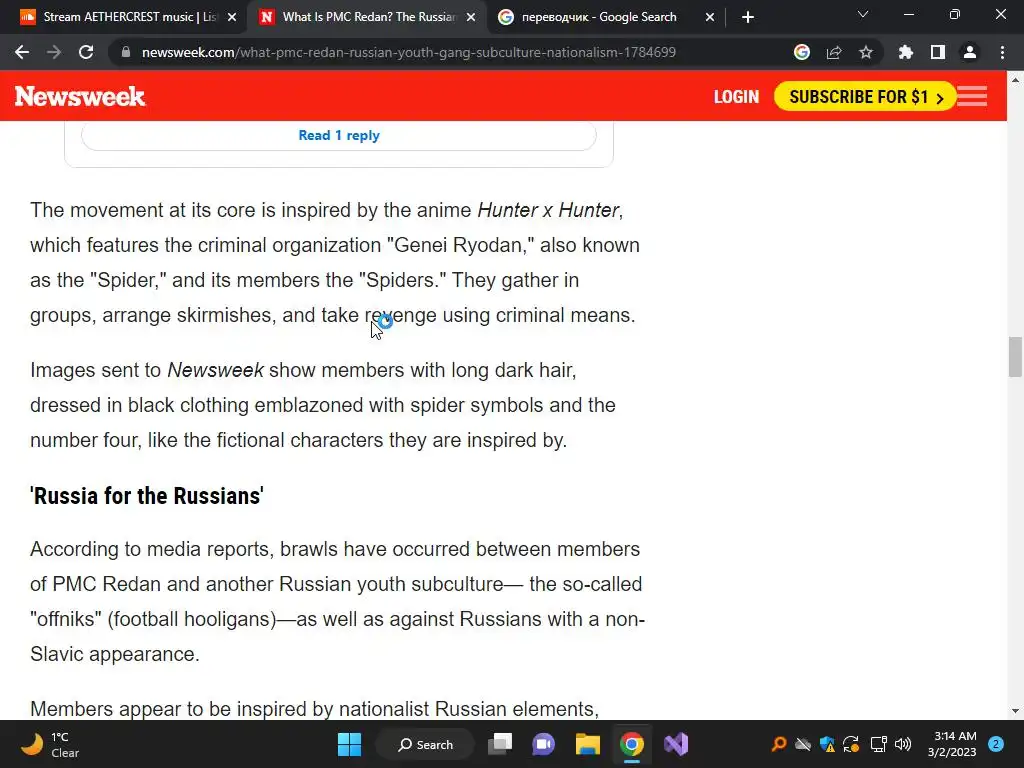
Task: Click the newsweek.com address bar URL
Action: [x=409, y=52]
